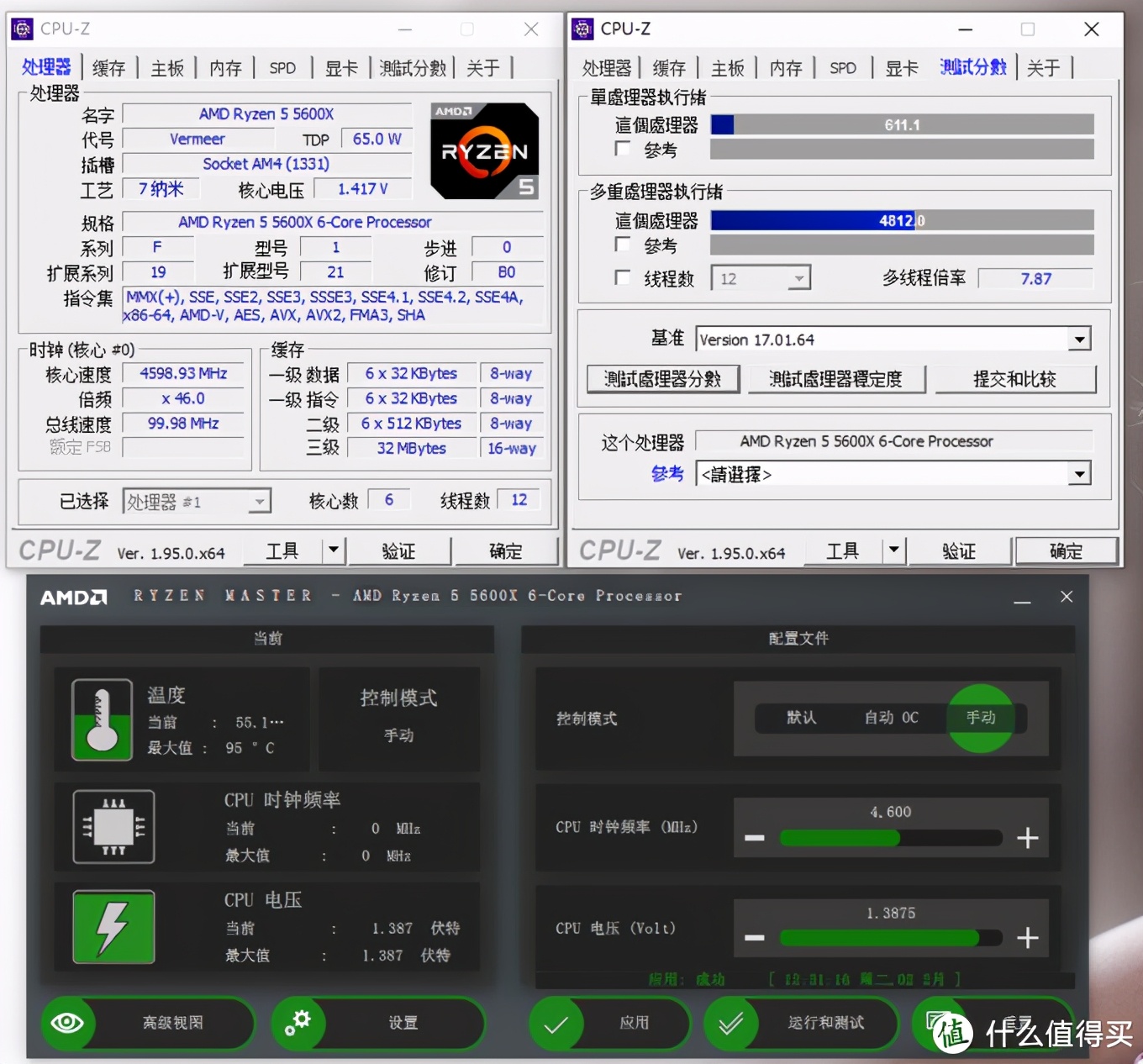Click the gears icon on settings button
The image size is (1143, 1064).
[298, 1023]
